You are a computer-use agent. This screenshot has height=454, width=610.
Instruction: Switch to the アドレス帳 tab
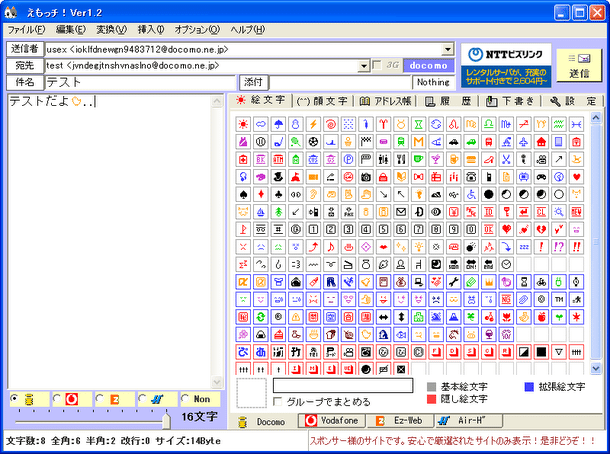click(x=385, y=101)
